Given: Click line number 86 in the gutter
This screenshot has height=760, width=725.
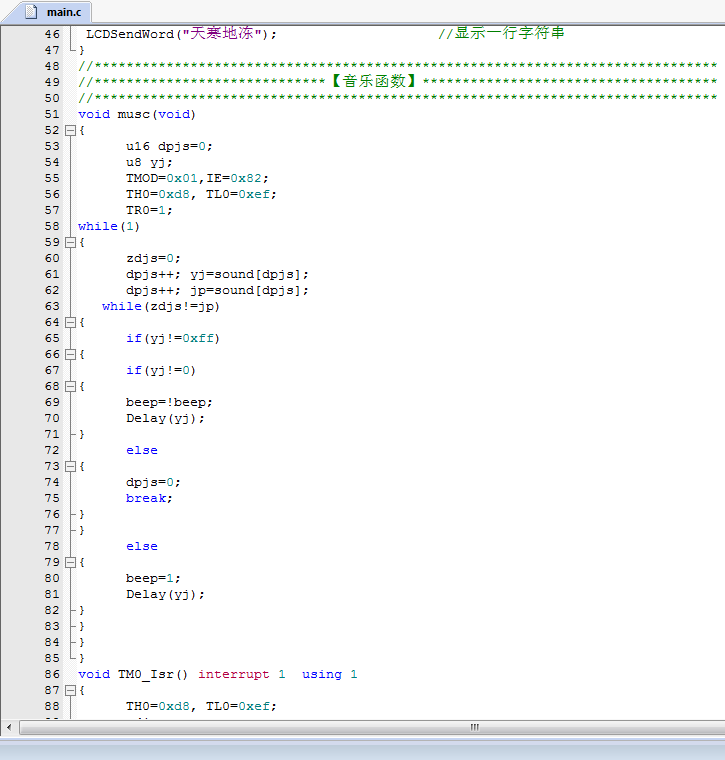Looking at the screenshot, I should [x=51, y=674].
